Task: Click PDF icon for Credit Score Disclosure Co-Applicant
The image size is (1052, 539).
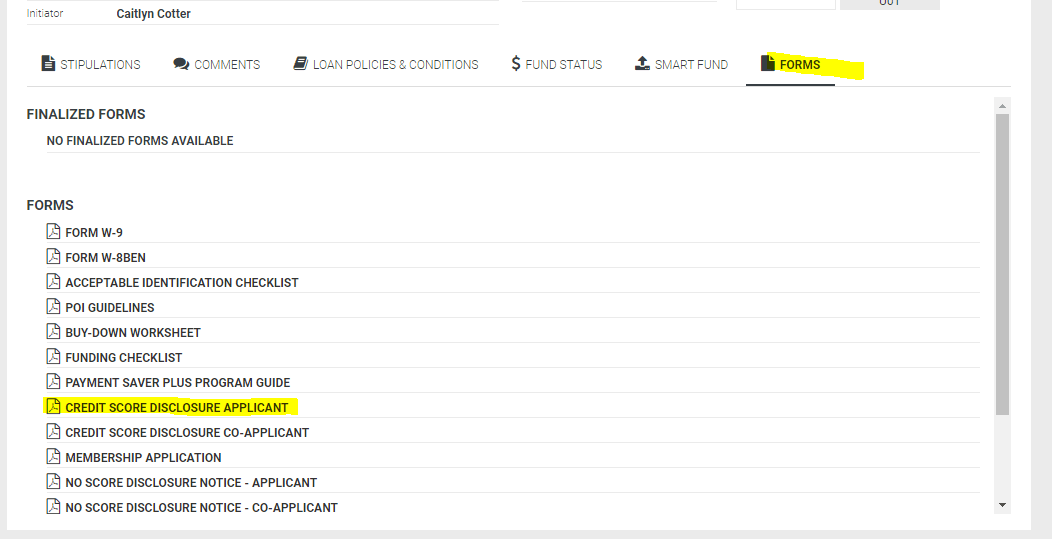Action: (53, 432)
